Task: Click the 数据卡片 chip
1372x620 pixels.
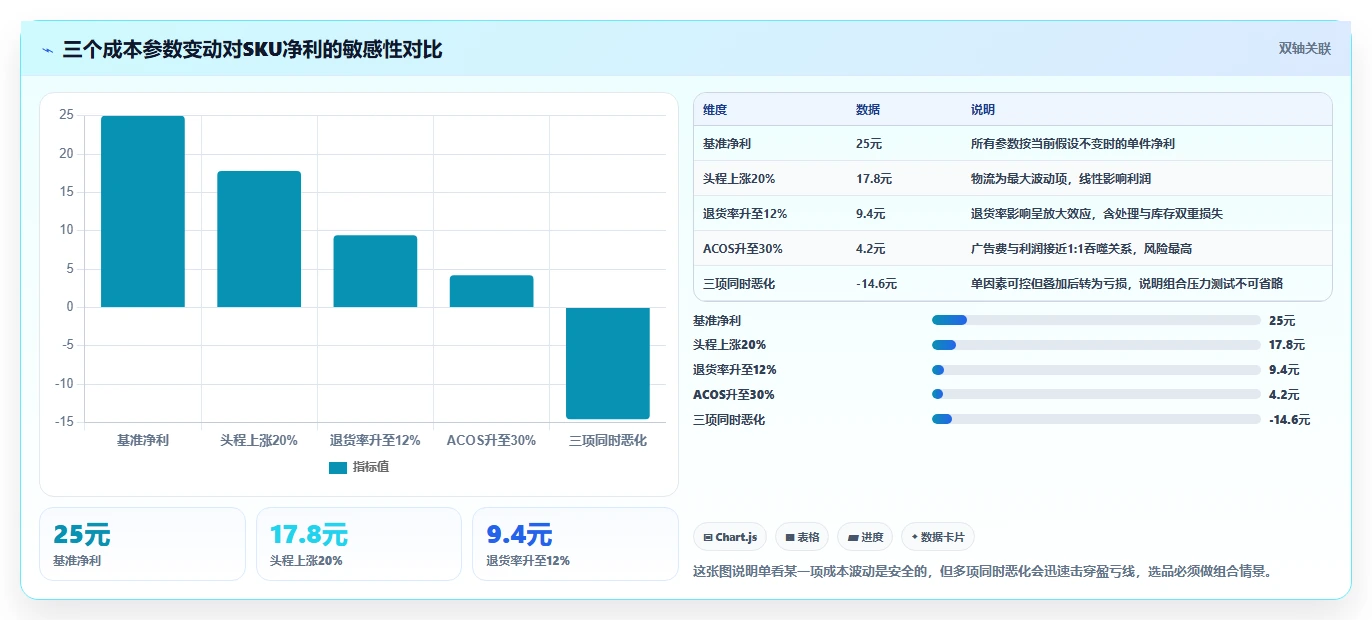Action: tap(938, 537)
